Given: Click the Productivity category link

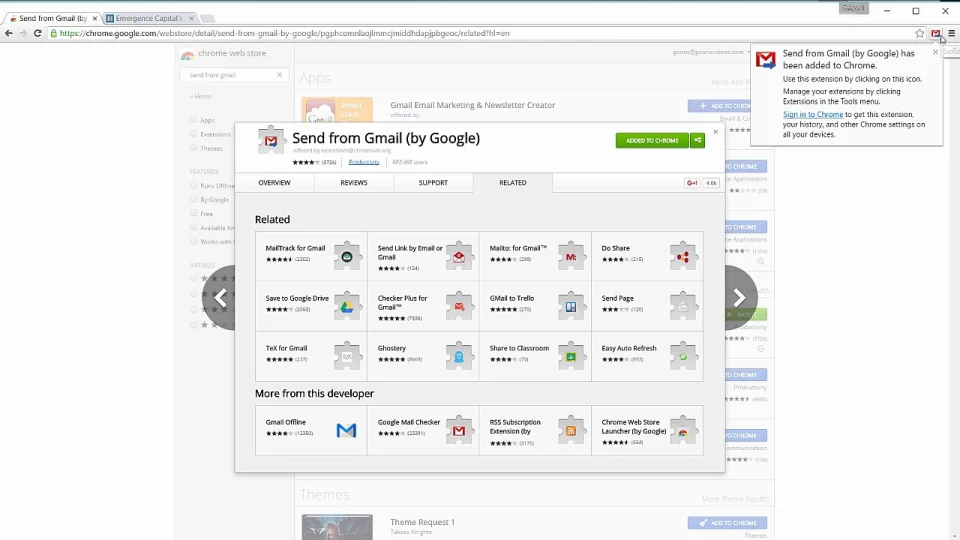Looking at the screenshot, I should (364, 162).
